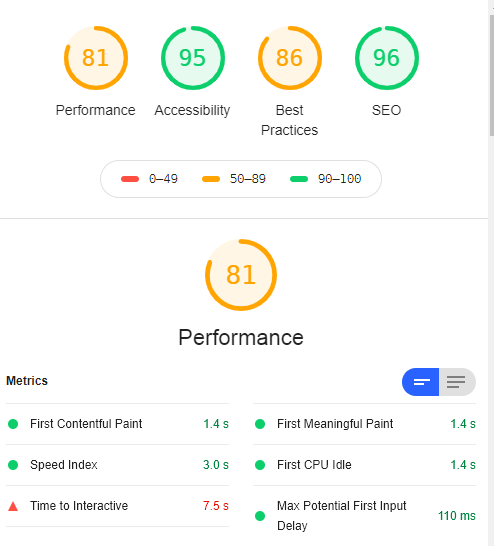This screenshot has height=546, width=494.
Task: Click the Time to Interactive 7.5 s value
Action: click(x=216, y=506)
